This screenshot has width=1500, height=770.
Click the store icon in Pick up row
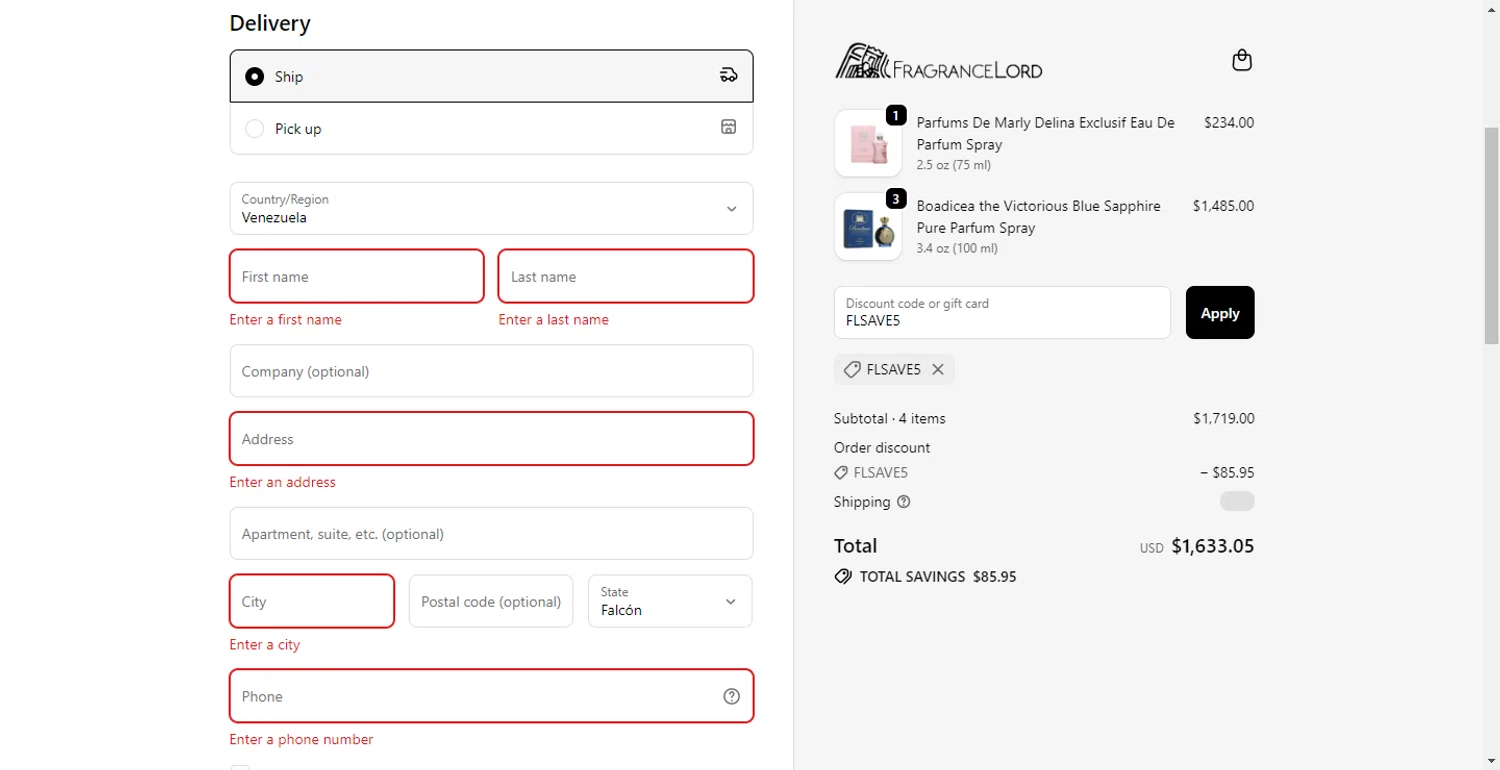click(x=729, y=127)
